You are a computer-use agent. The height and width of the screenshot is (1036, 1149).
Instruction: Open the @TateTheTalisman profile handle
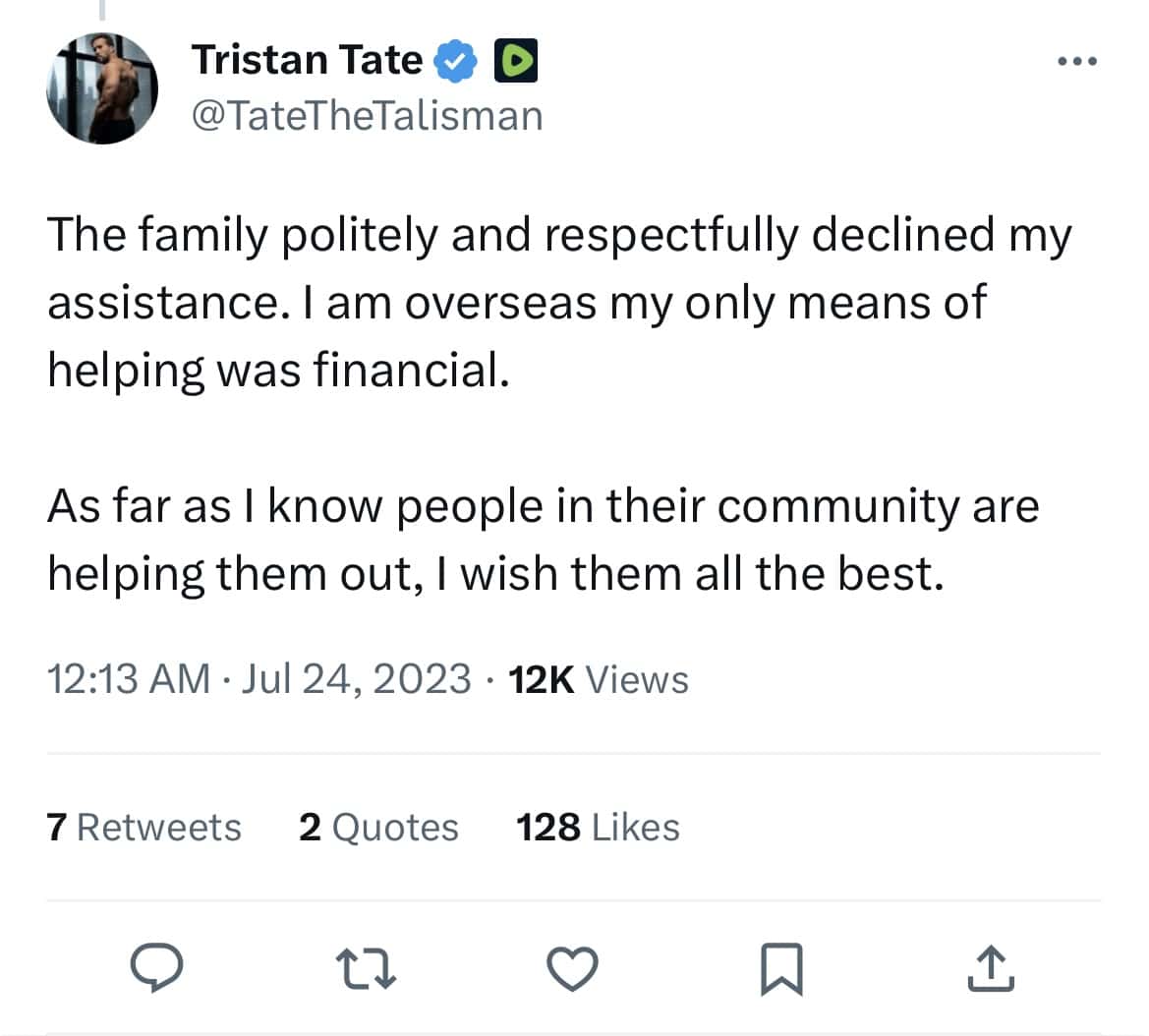369,115
